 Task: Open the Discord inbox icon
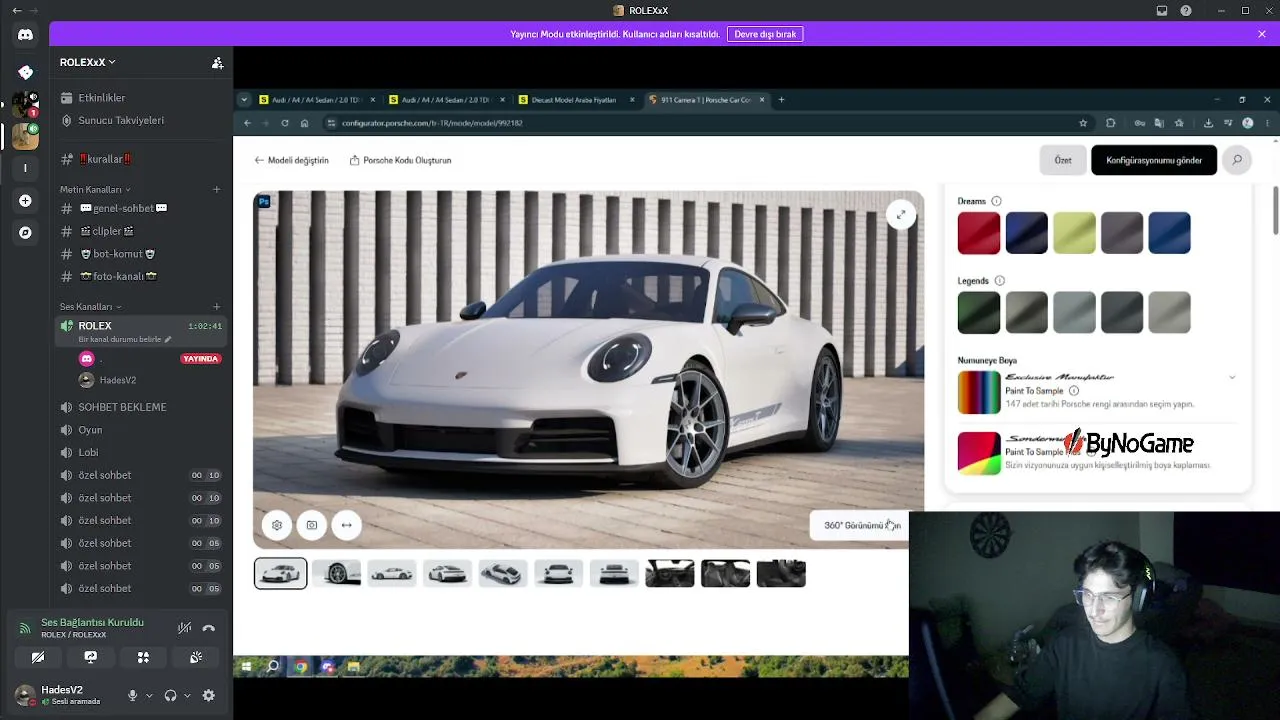[x=1162, y=11]
